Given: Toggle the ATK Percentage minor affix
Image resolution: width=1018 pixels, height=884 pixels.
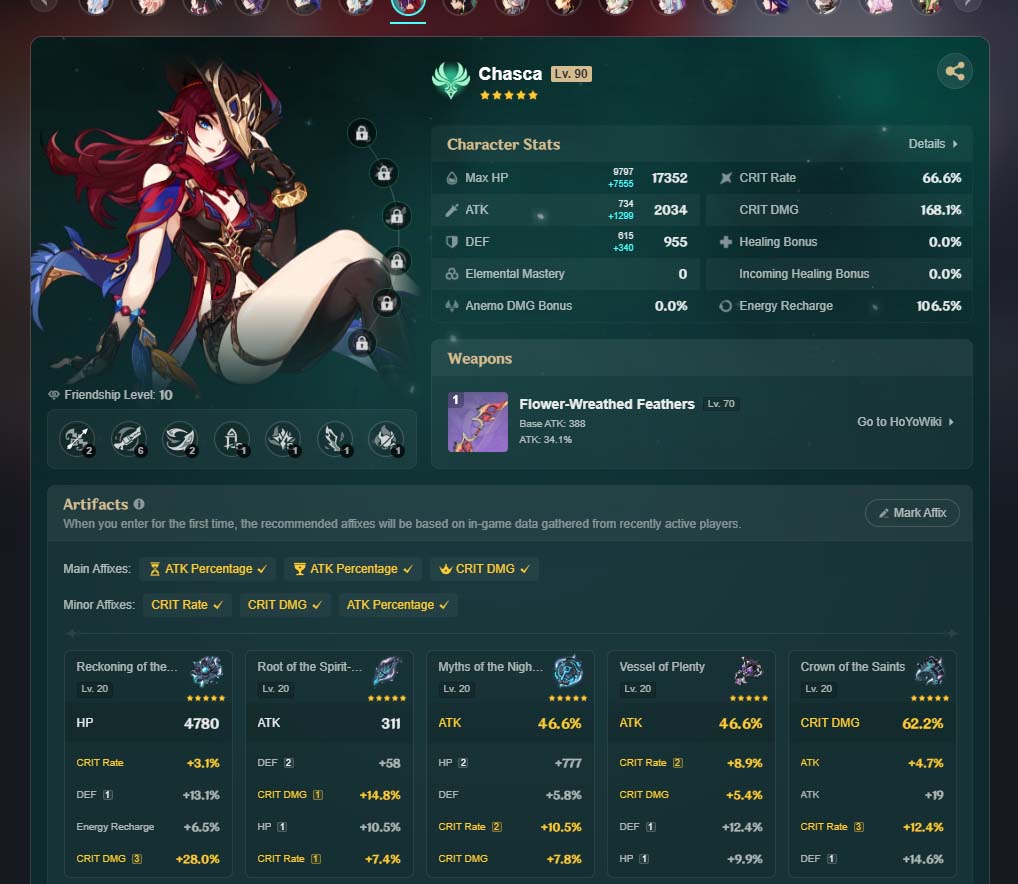Looking at the screenshot, I should [397, 604].
